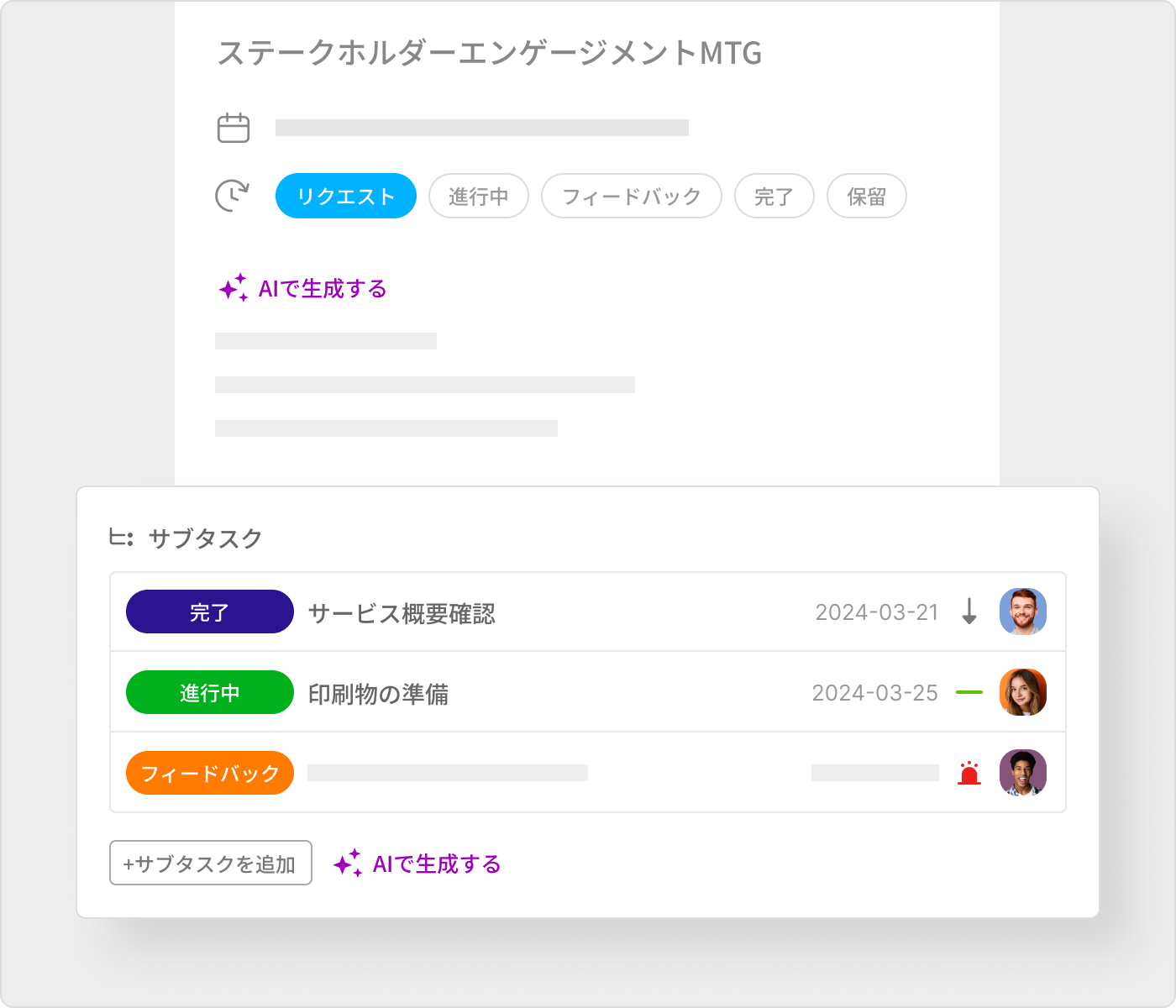Select the リクエスト status pill
Screen dimensions: 1176x1008
click(x=346, y=196)
